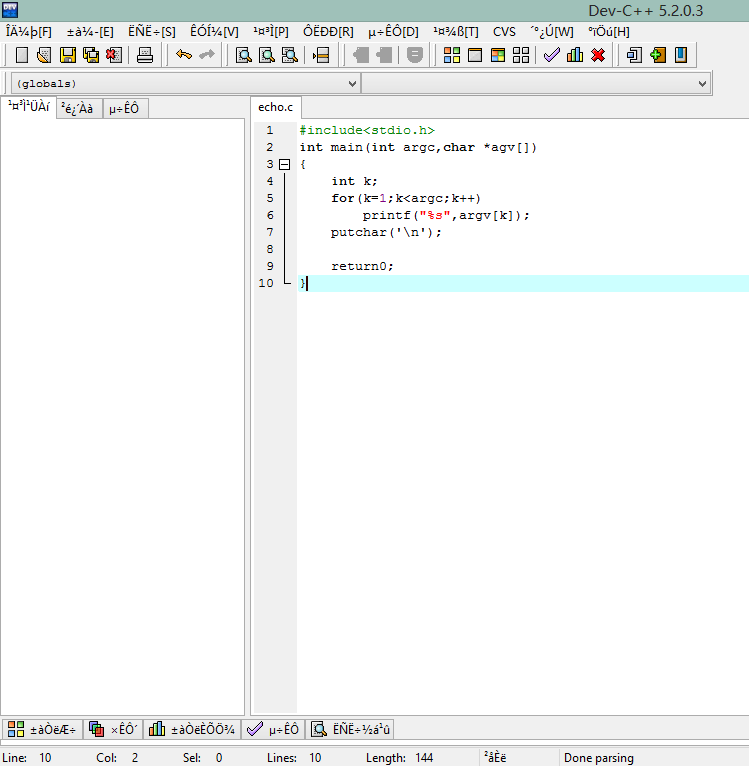The width and height of the screenshot is (749, 766).
Task: Compile using the four-colored-squares toolbar icon
Action: click(x=452, y=55)
